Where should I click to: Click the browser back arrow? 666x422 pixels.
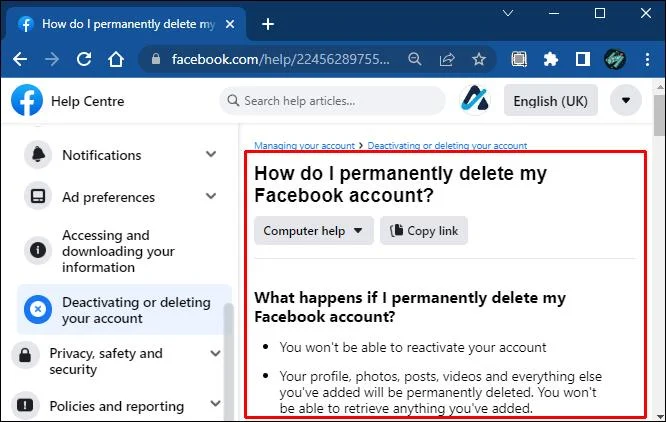point(20,59)
